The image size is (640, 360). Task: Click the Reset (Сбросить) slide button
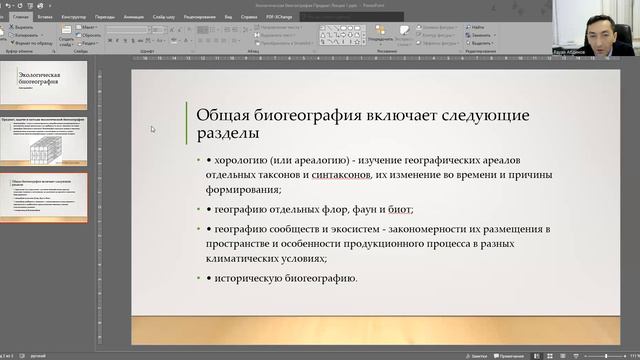(x=89, y=35)
